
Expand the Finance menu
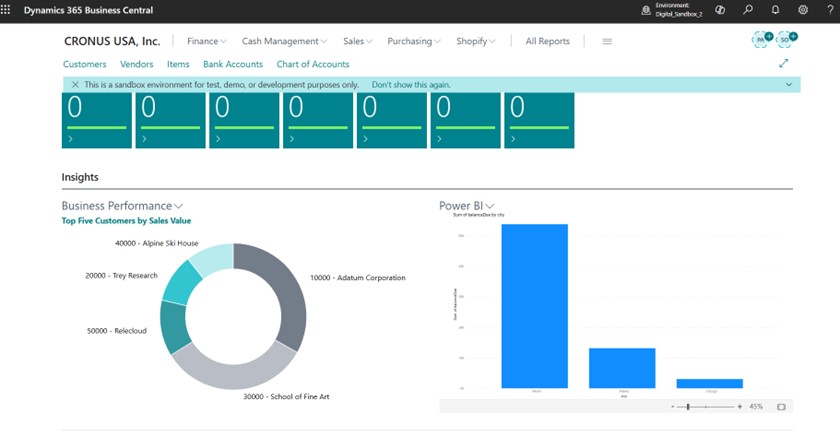coord(207,41)
